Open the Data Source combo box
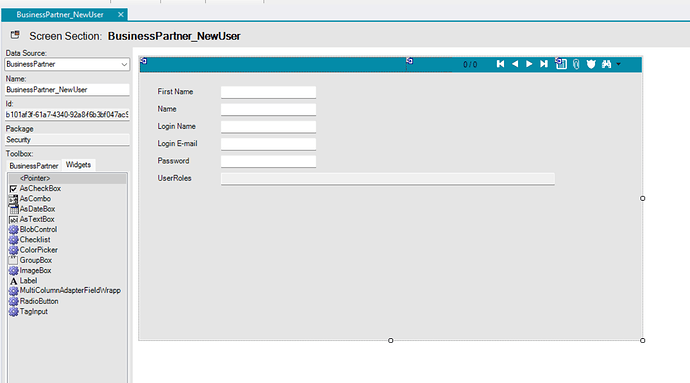 [67, 64]
